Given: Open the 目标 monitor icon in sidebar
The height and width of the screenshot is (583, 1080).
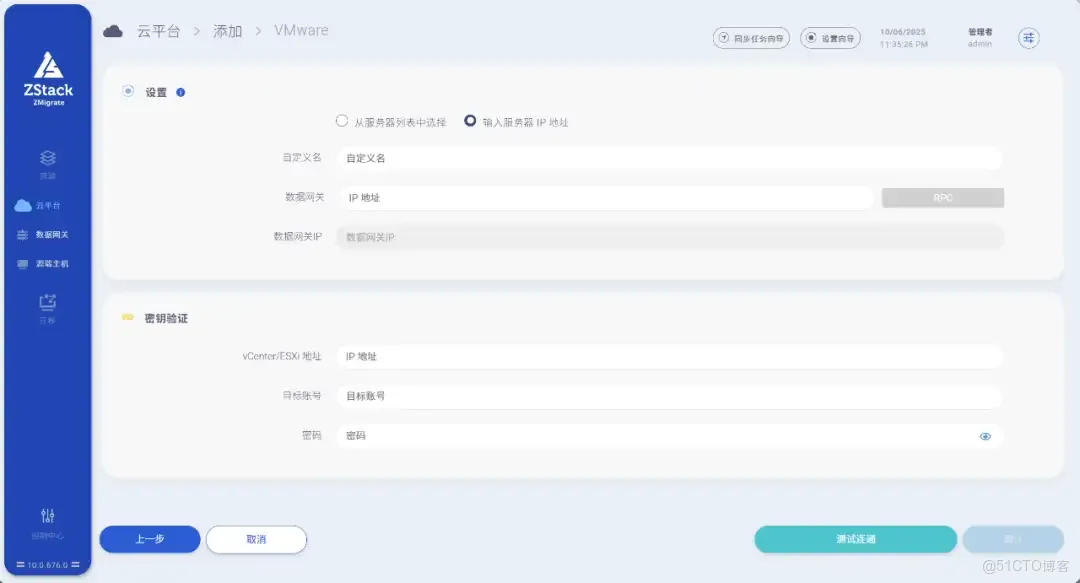Looking at the screenshot, I should coord(47,308).
